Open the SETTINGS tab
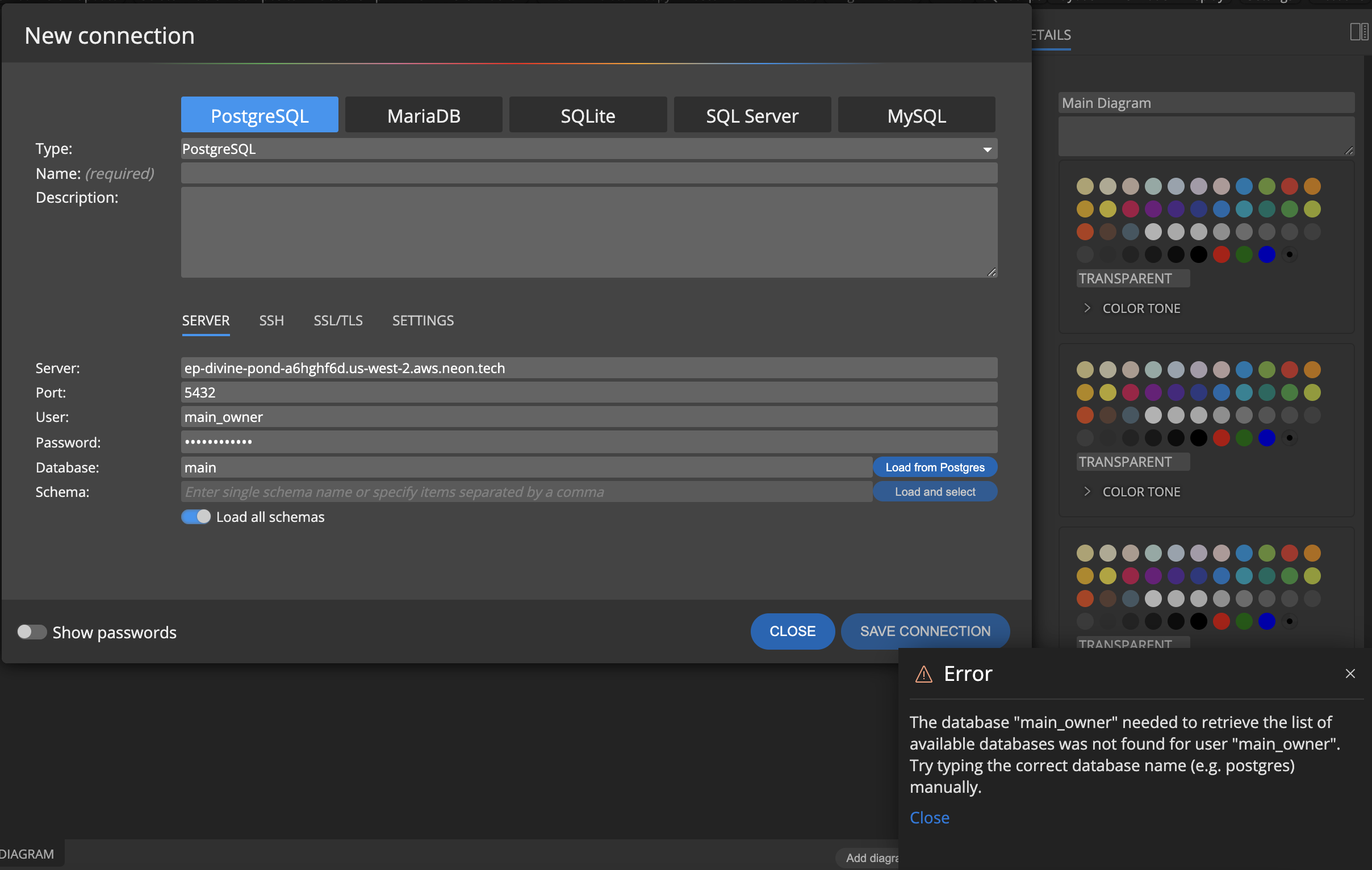The height and width of the screenshot is (870, 1372). [x=423, y=320]
